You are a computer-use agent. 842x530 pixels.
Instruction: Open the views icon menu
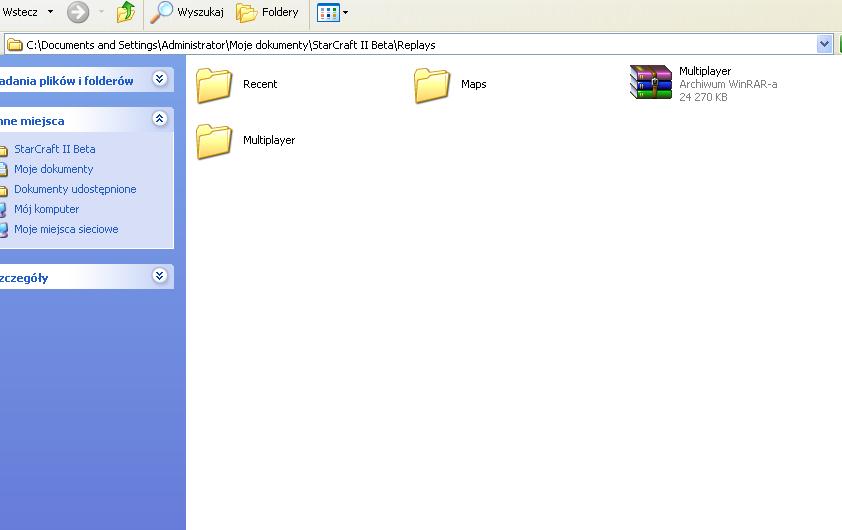coord(332,12)
